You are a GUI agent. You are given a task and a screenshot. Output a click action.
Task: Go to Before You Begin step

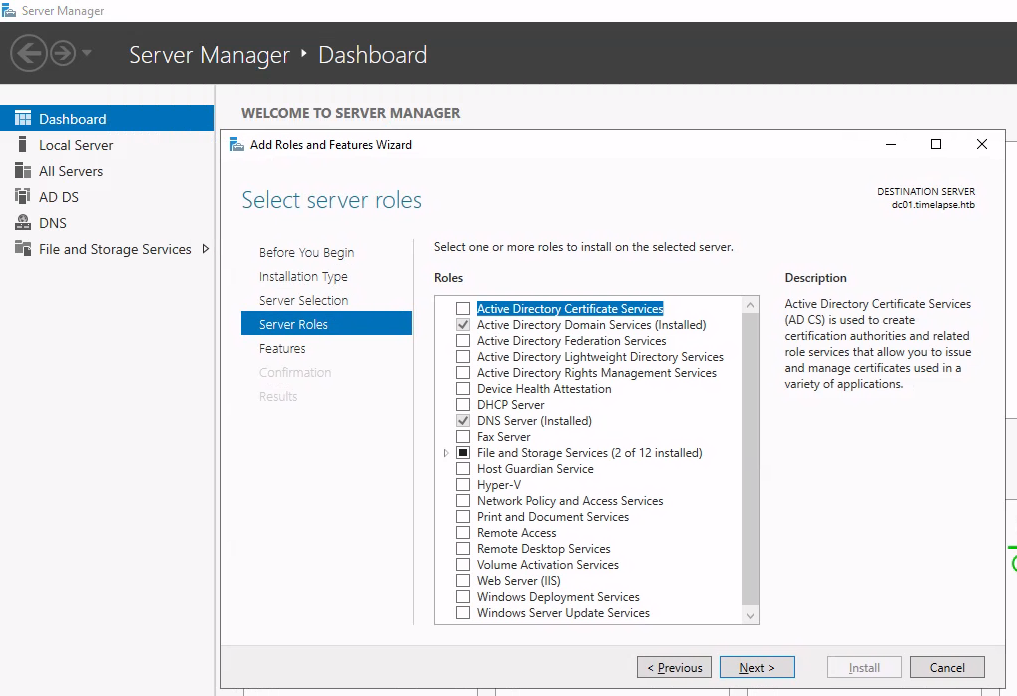pos(306,252)
